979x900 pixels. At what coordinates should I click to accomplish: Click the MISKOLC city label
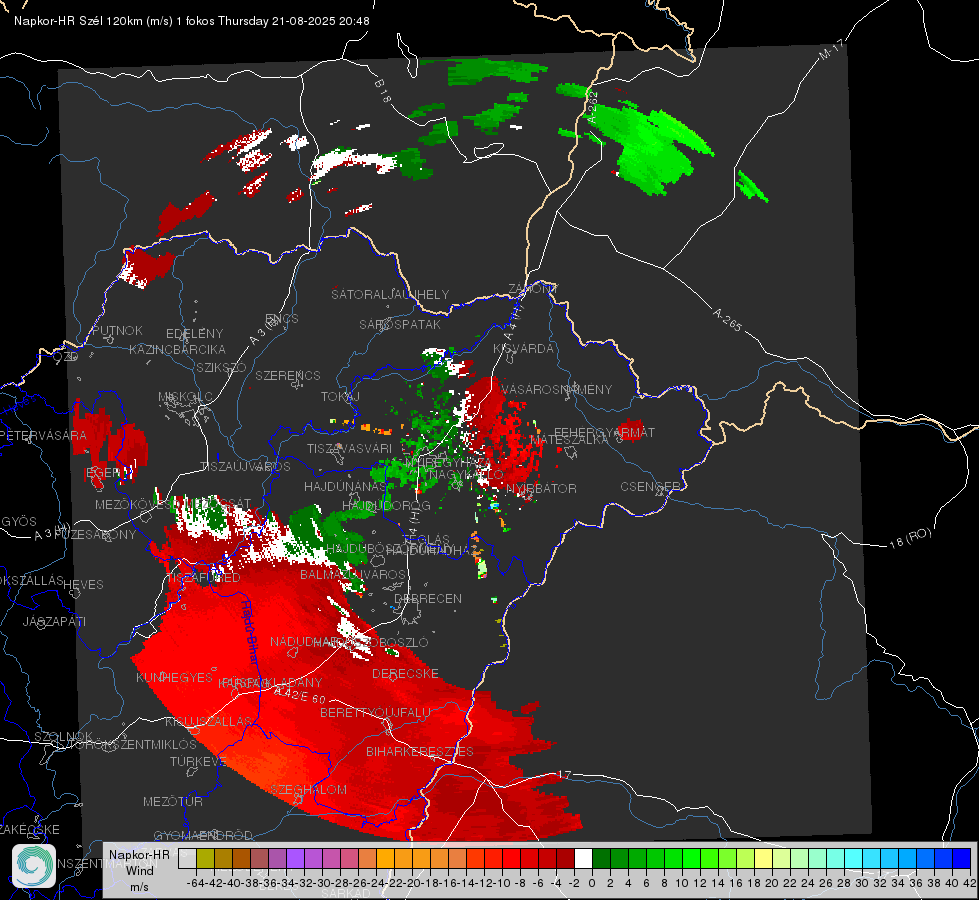click(x=185, y=397)
